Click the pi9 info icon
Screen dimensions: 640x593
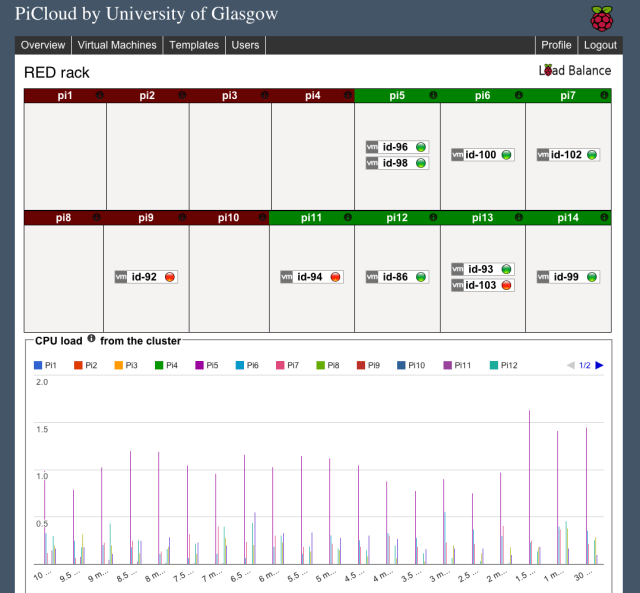182,217
